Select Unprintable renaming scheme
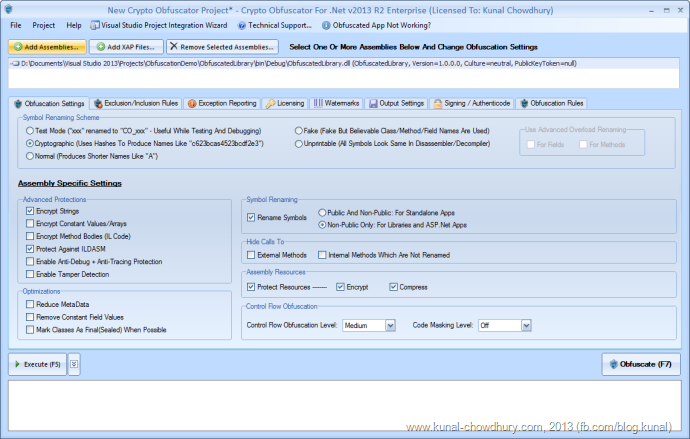690x439 pixels. click(x=299, y=143)
